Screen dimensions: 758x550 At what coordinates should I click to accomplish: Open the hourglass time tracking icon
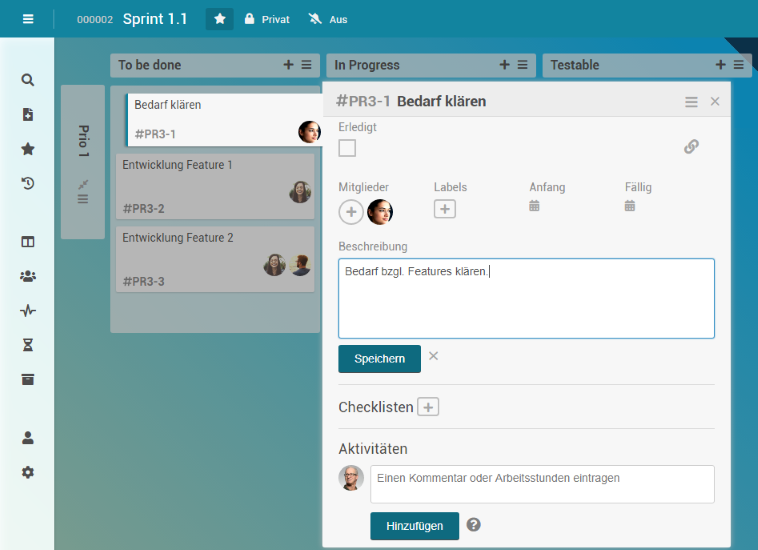tap(28, 345)
